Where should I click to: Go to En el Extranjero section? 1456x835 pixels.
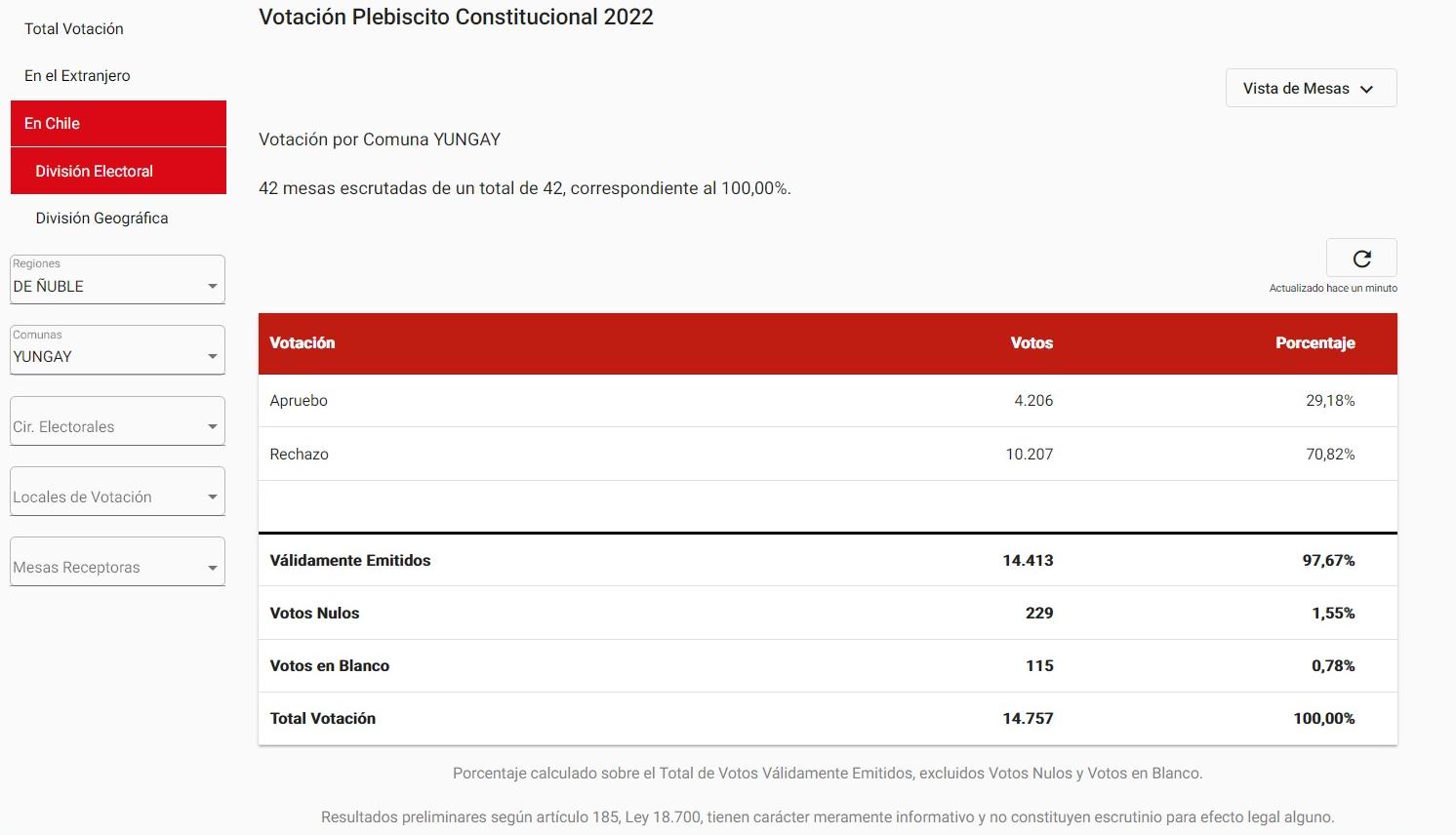pyautogui.click(x=77, y=76)
